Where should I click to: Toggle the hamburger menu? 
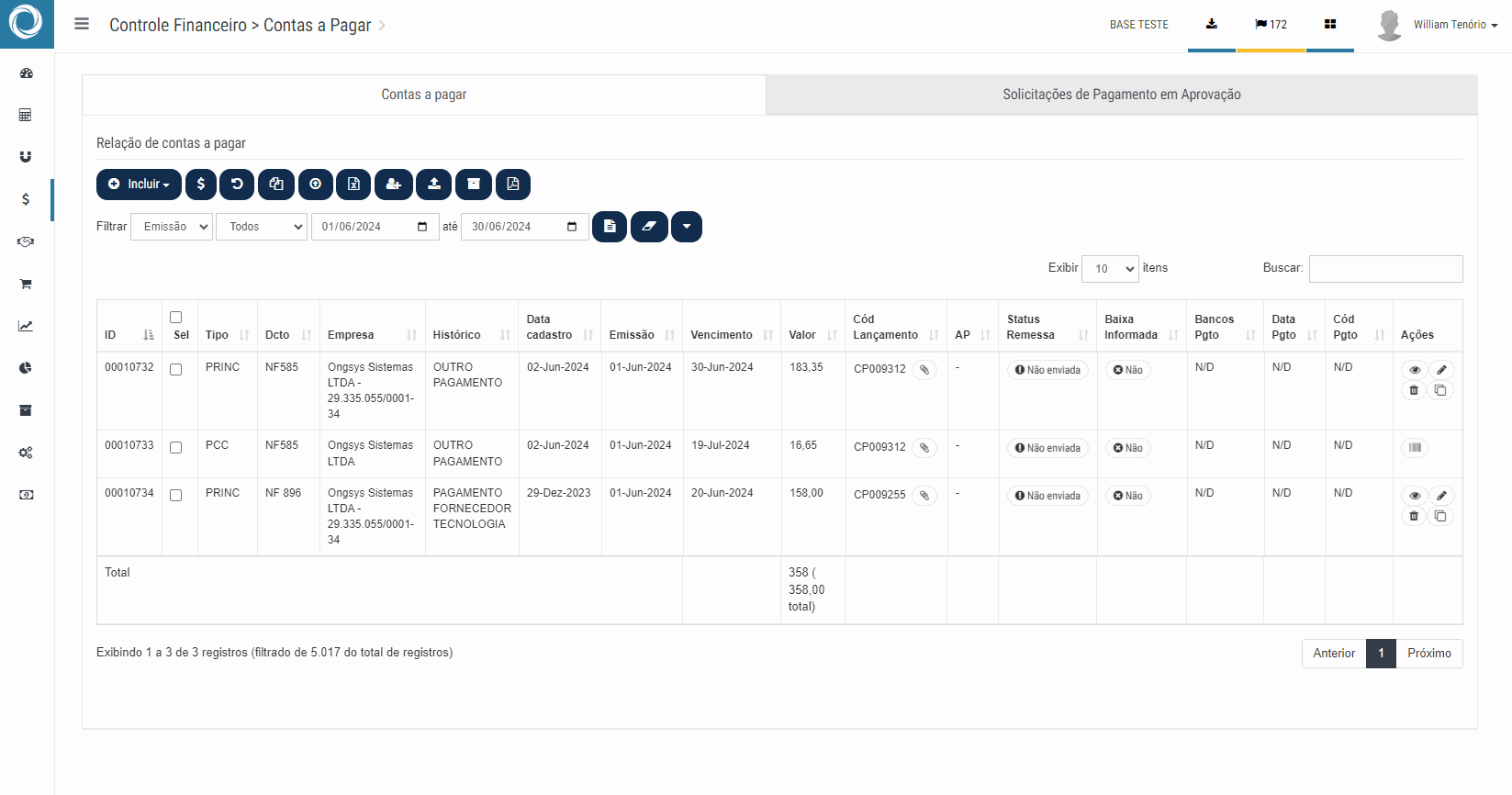[82, 25]
